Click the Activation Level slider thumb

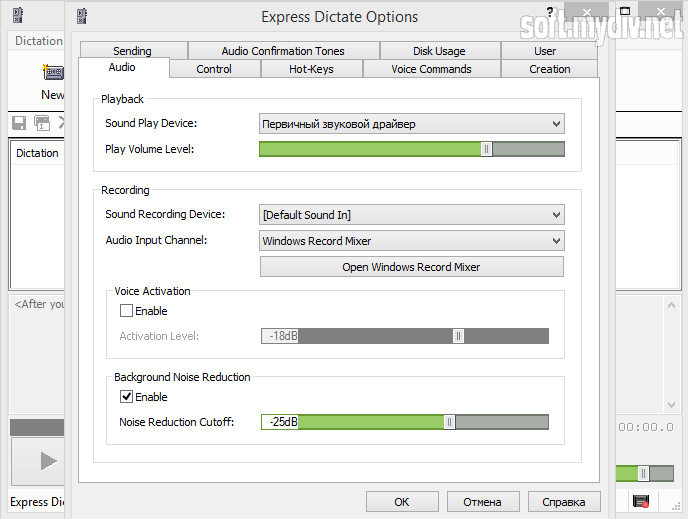(458, 336)
